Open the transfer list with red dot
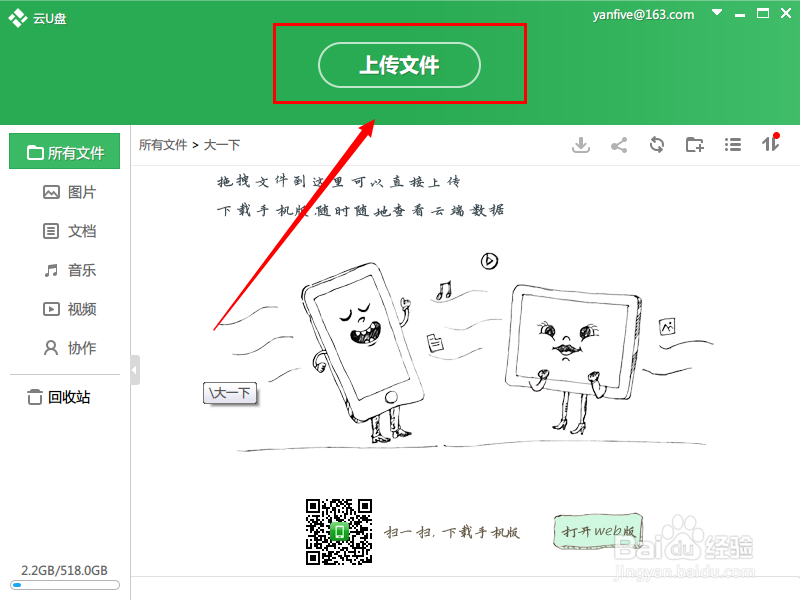The image size is (800, 600). pyautogui.click(x=771, y=145)
